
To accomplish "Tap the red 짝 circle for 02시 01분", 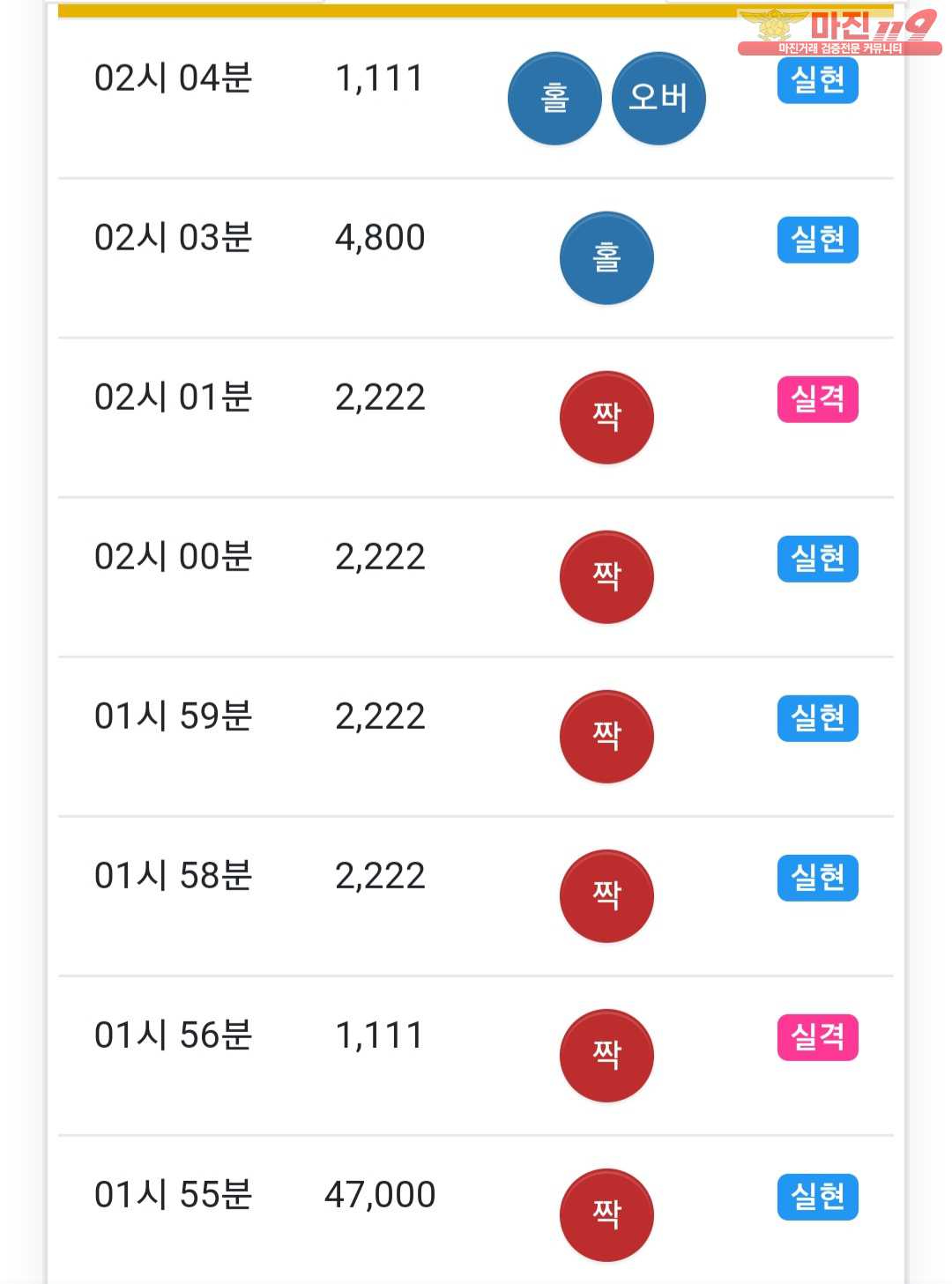I will click(606, 417).
